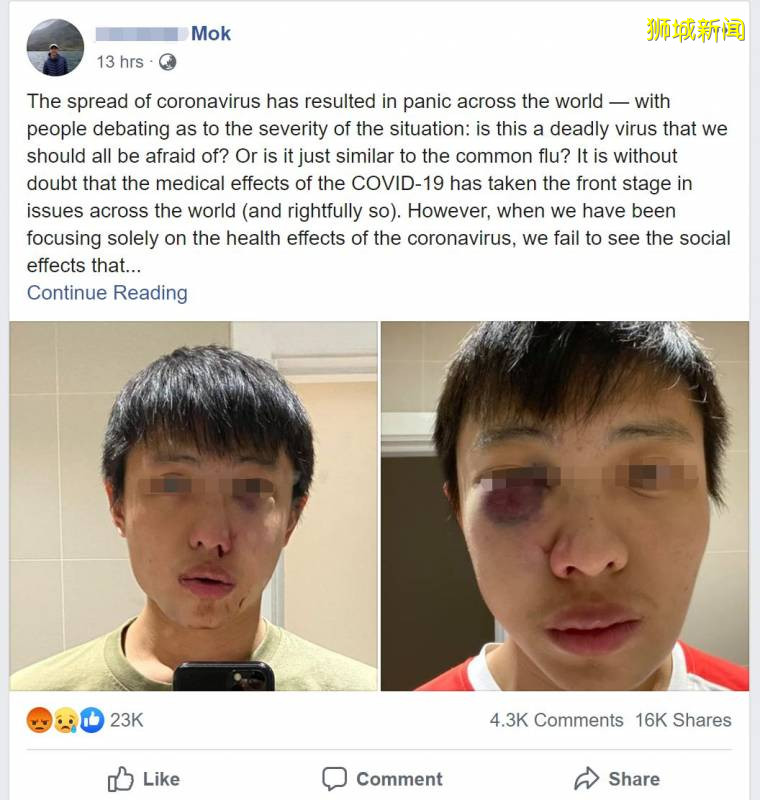Viewport: 760px width, 800px height.
Task: Open the Mok profile name link
Action: [x=211, y=34]
